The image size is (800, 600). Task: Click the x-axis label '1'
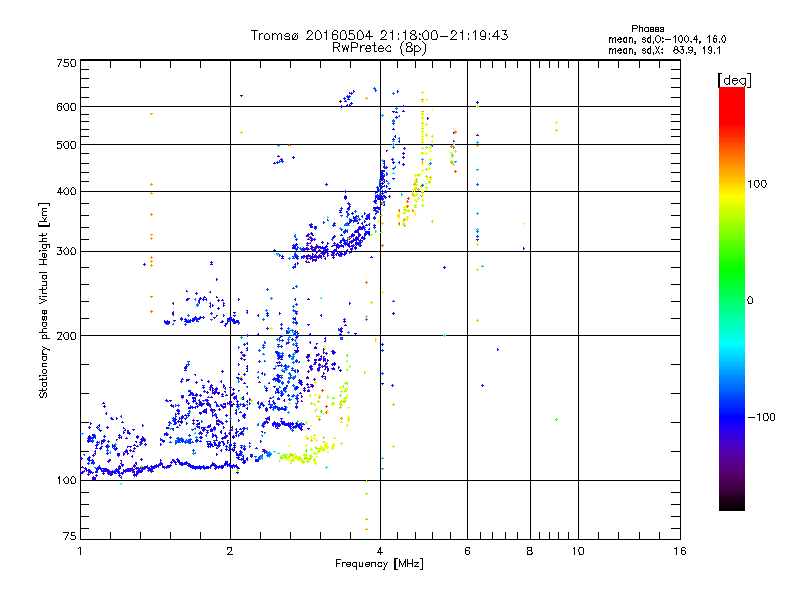click(x=80, y=551)
